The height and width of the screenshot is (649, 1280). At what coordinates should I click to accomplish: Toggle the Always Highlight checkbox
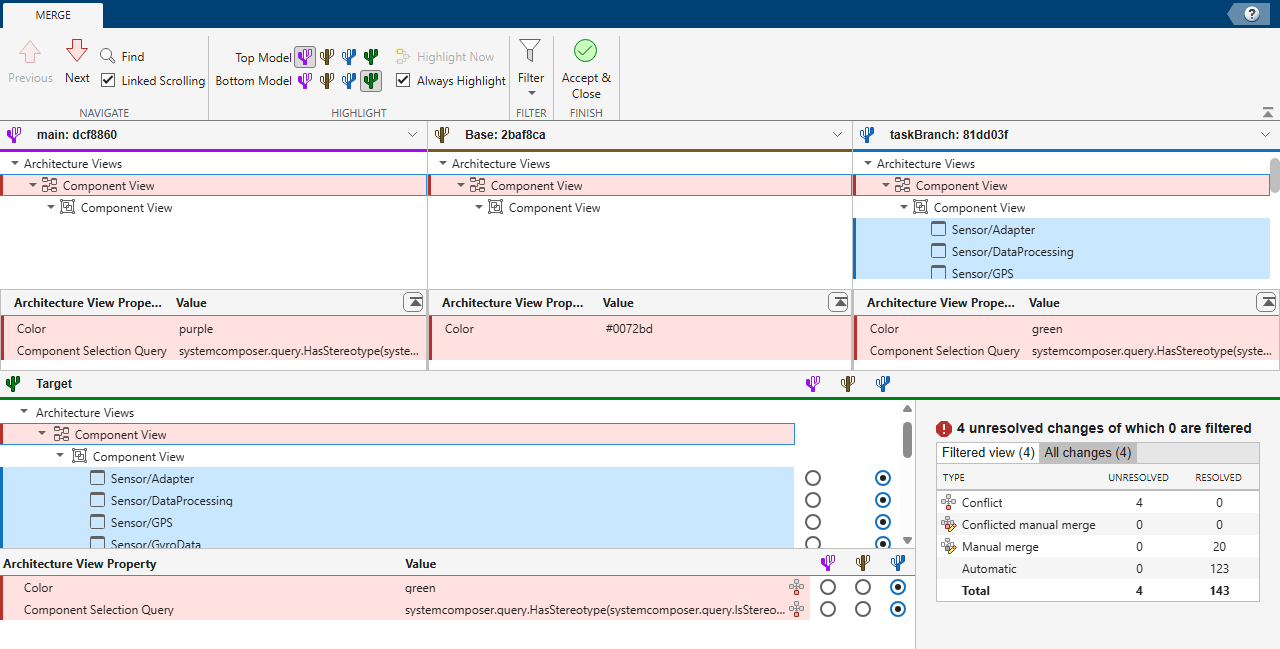(x=403, y=80)
